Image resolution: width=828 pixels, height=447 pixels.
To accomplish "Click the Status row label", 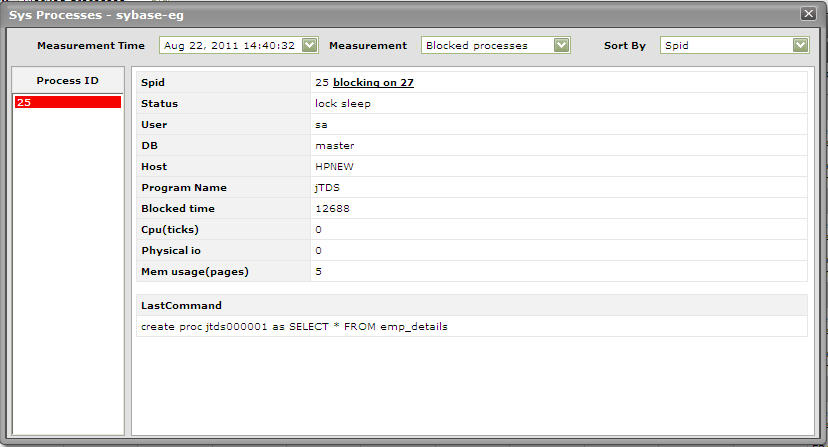I will tap(159, 104).
